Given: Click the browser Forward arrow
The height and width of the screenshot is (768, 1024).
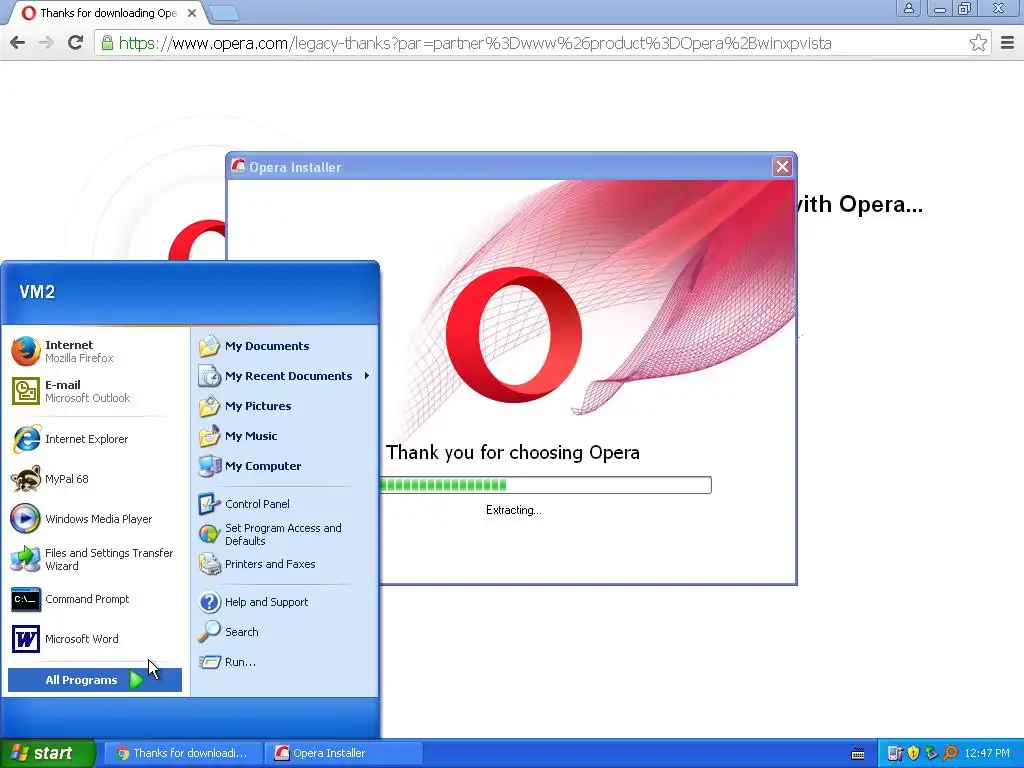Looking at the screenshot, I should click(x=46, y=43).
